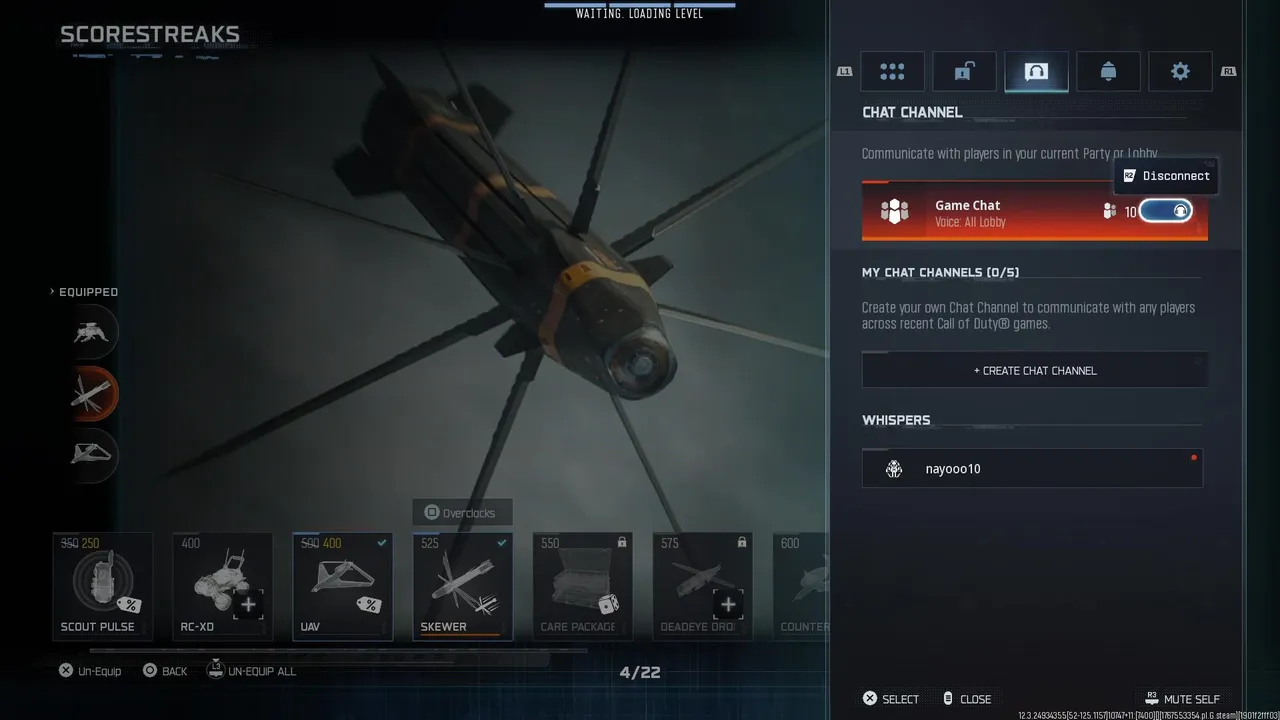Click nayooo10 avatar icon
The height and width of the screenshot is (720, 1280).
click(x=894, y=469)
